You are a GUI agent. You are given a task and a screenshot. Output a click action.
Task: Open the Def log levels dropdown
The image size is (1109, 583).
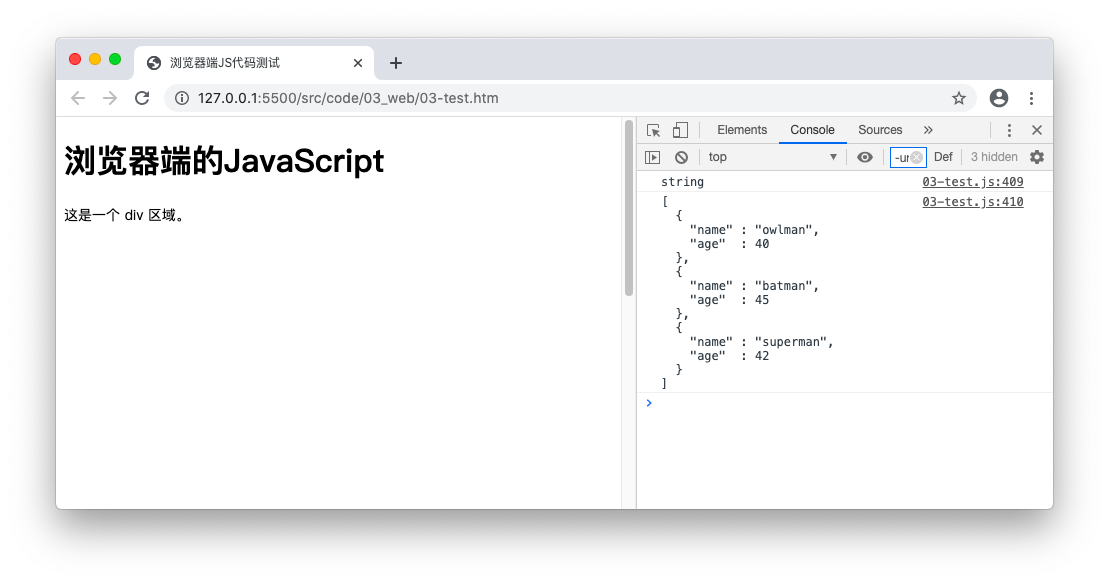coord(943,157)
